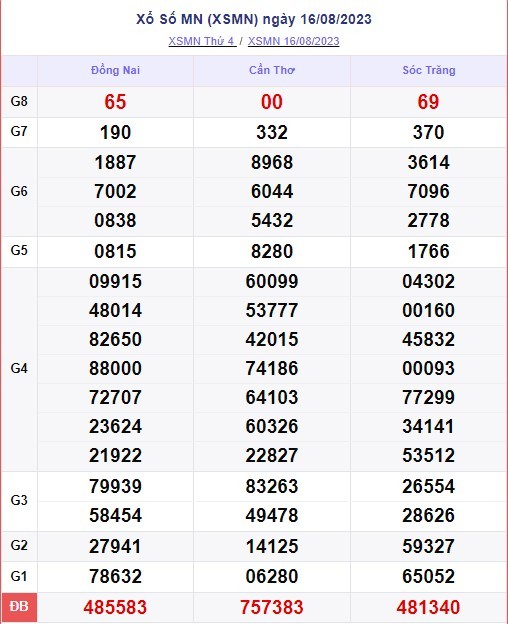The image size is (508, 624).
Task: Click the G2 number 14125
Action: (272, 546)
